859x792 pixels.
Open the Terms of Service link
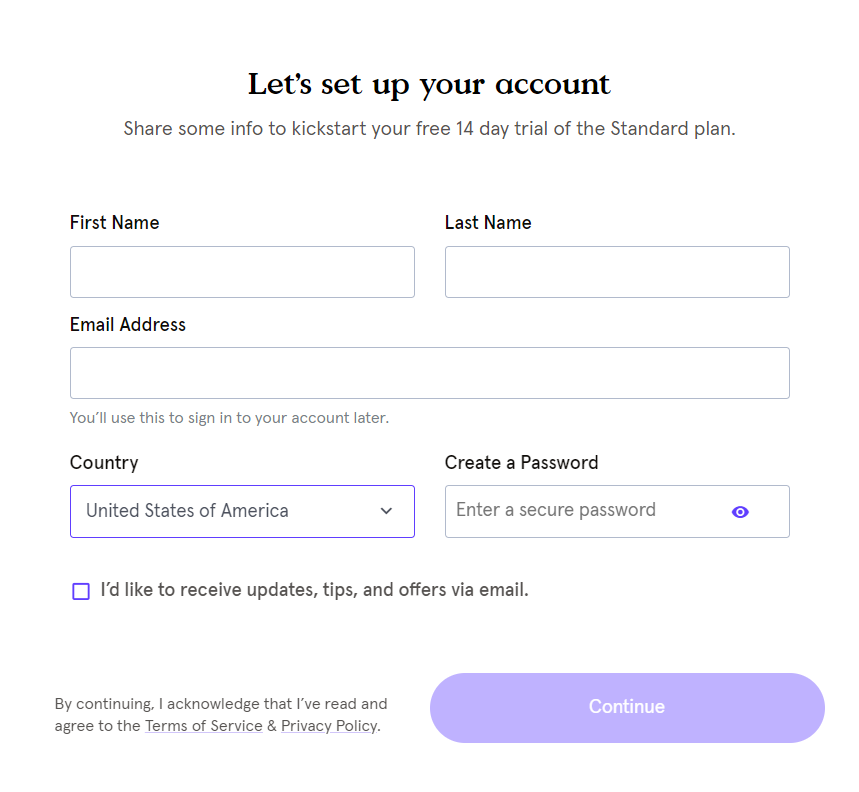tap(203, 726)
